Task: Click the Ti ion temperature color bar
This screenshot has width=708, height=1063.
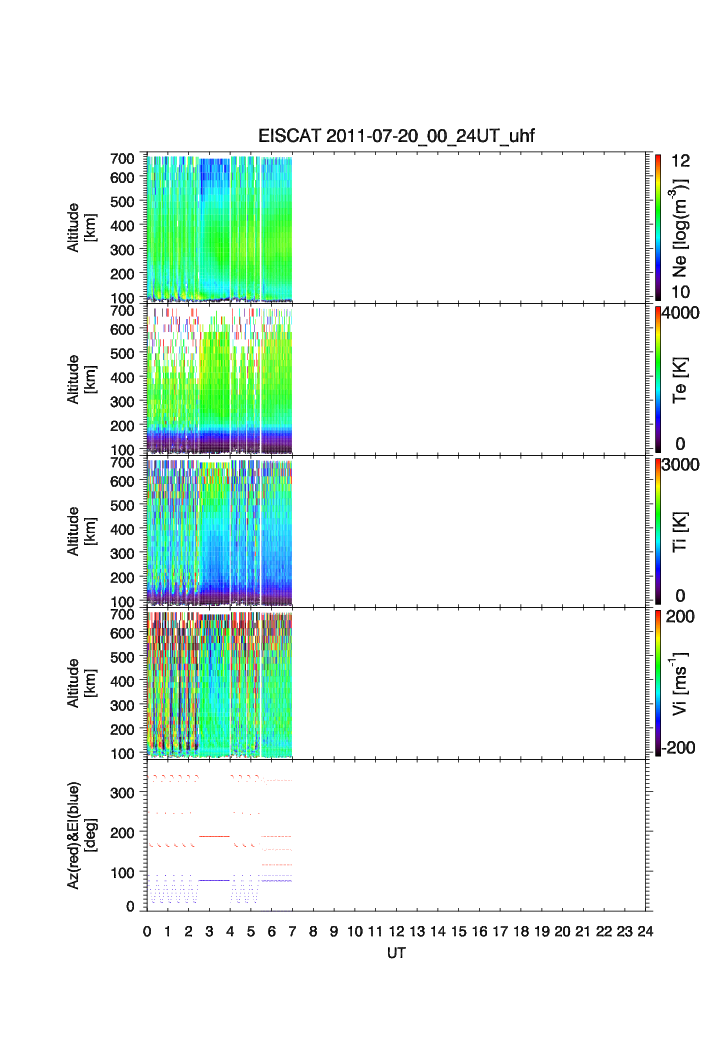Action: tap(658, 530)
